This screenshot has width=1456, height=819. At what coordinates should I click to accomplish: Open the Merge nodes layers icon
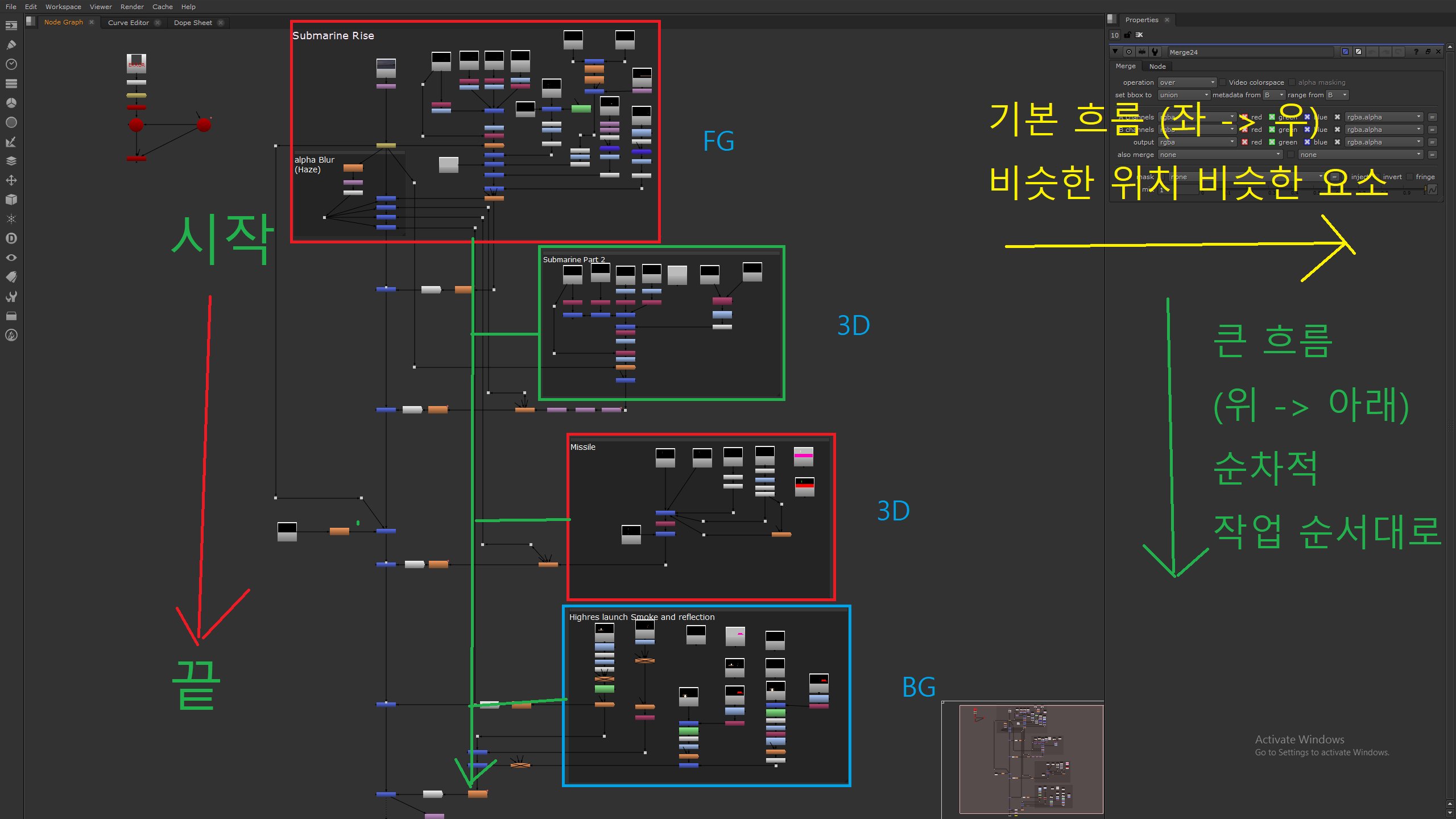point(11,161)
